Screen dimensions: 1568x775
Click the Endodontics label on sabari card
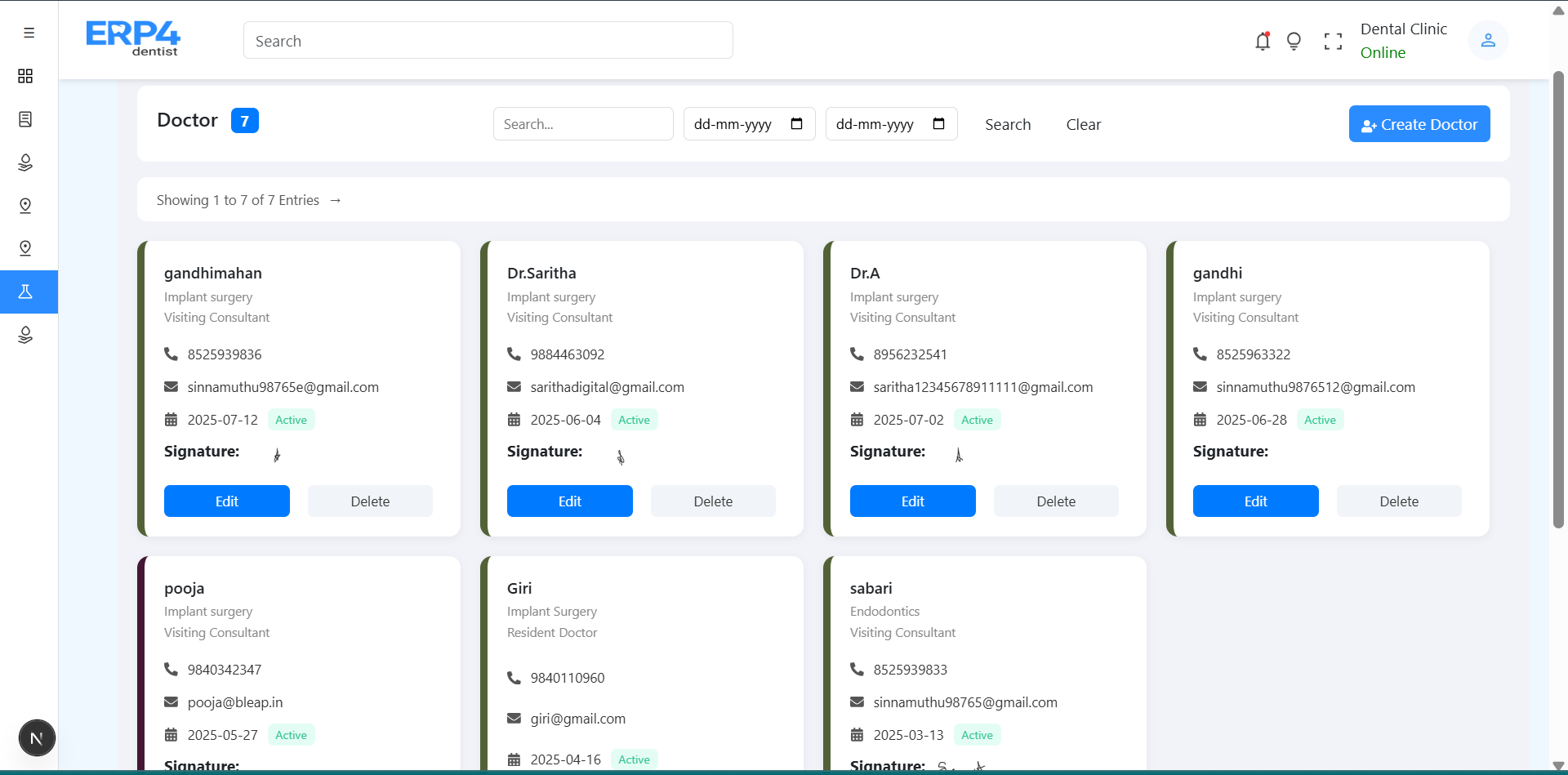(x=884, y=612)
